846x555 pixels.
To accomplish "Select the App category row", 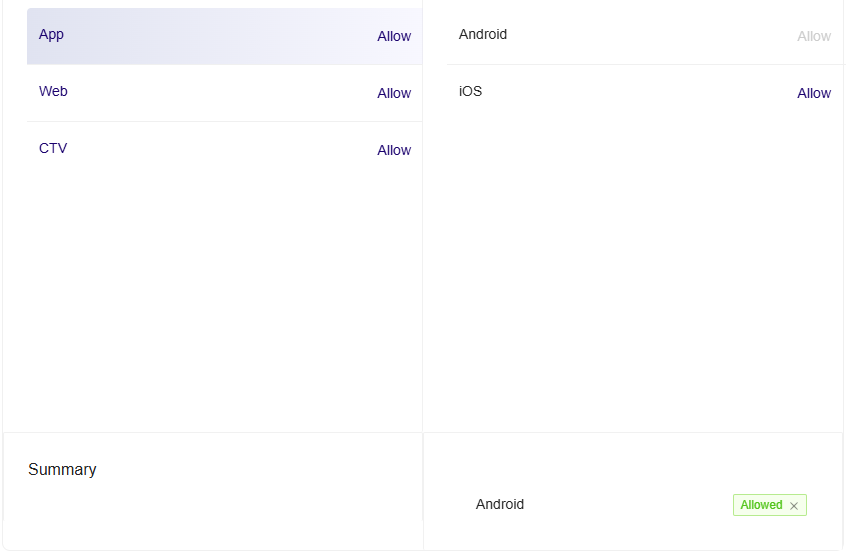I will [x=224, y=36].
